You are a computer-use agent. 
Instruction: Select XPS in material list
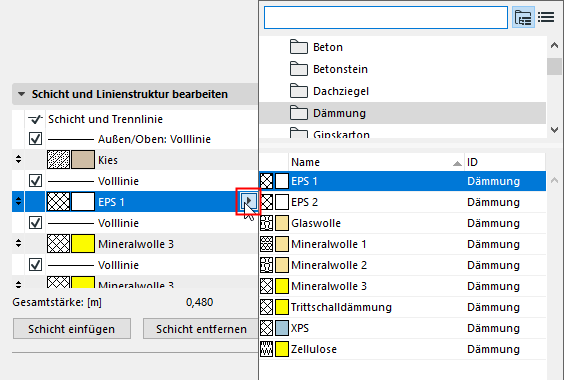[402, 328]
